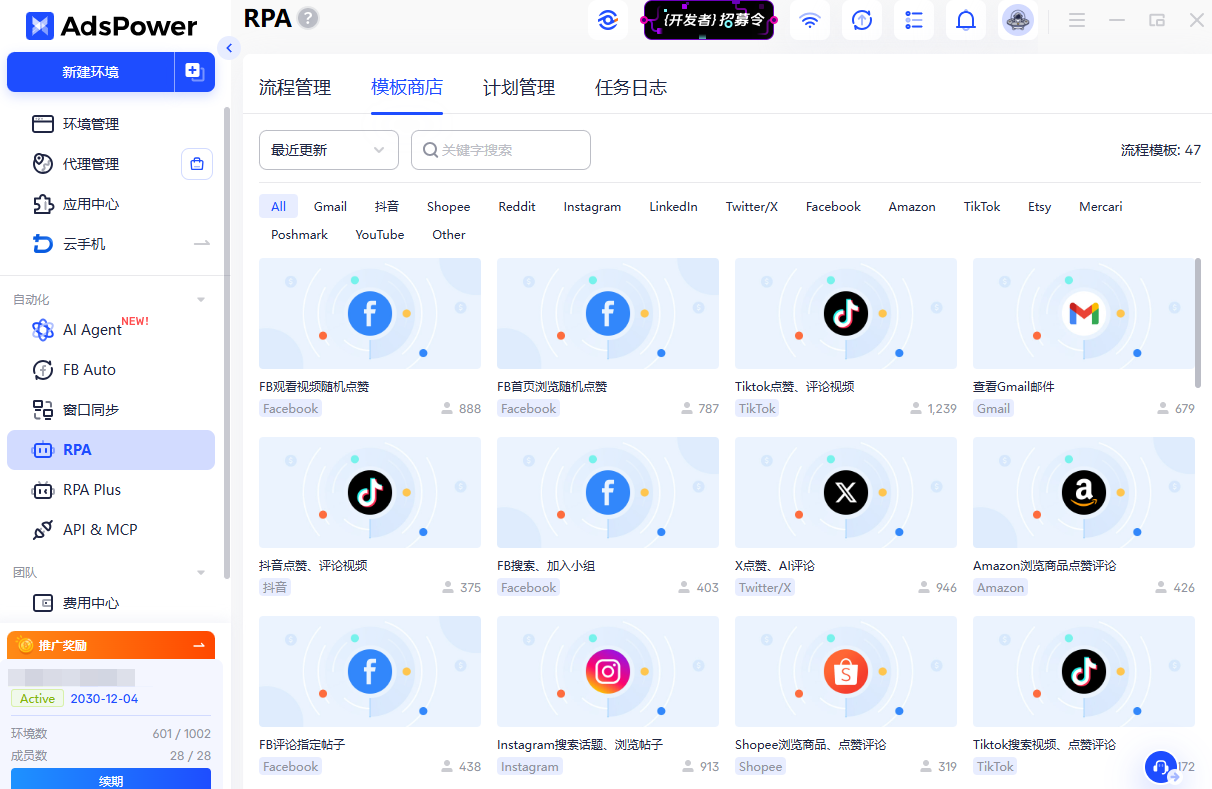The width and height of the screenshot is (1212, 789).
Task: Click the 新建环境 button
Action: 91,72
